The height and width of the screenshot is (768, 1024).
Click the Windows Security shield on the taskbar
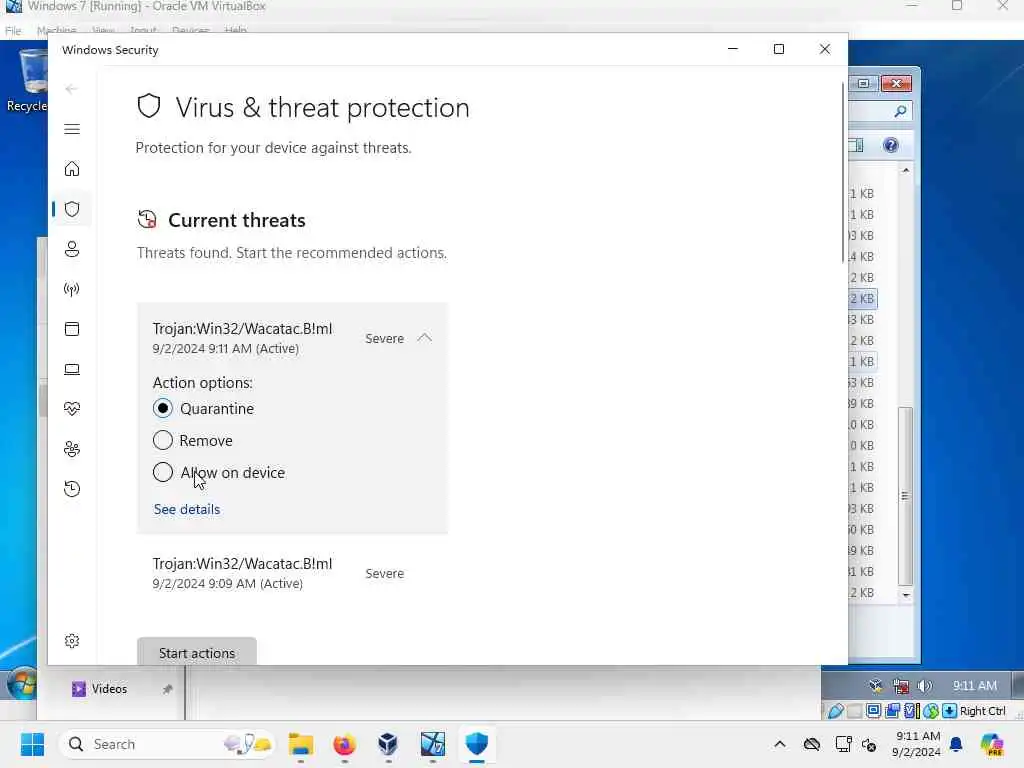[x=477, y=744]
